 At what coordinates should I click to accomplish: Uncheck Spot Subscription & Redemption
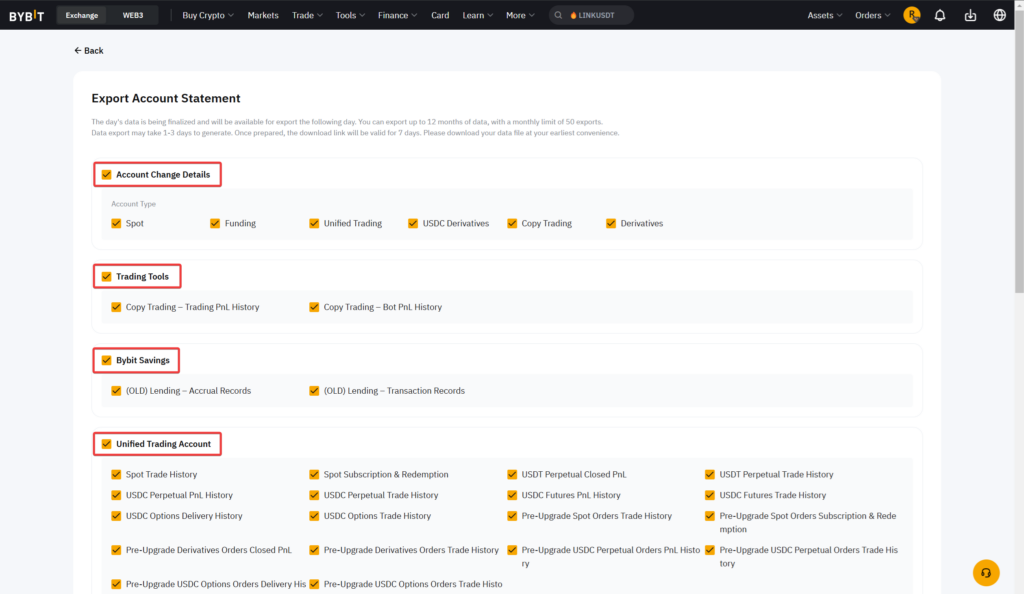[x=314, y=475]
